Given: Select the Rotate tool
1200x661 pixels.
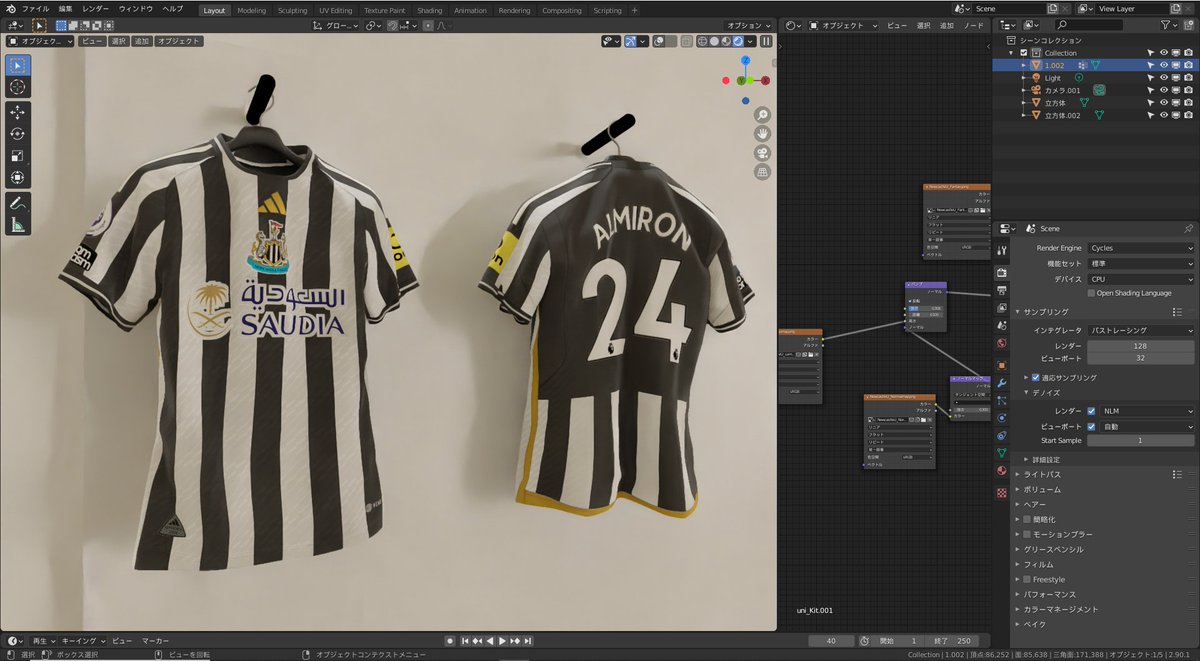Looking at the screenshot, I should coord(18,134).
